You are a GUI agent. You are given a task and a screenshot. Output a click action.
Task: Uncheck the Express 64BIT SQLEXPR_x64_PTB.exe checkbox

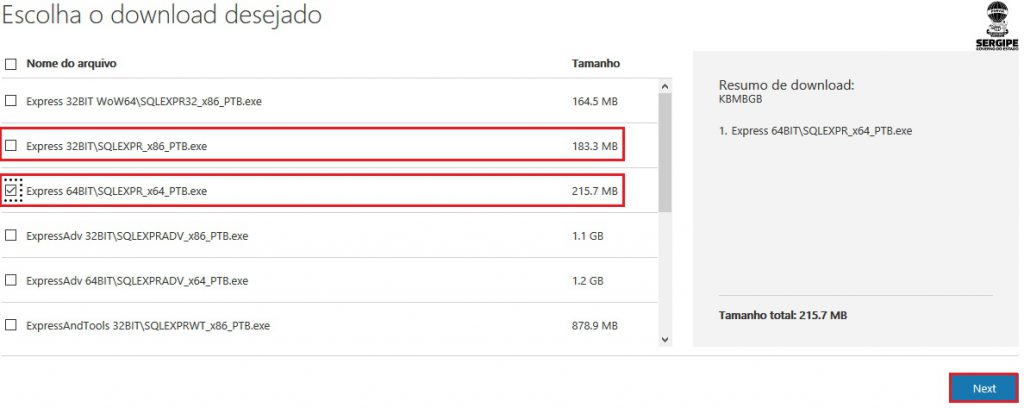click(x=12, y=190)
